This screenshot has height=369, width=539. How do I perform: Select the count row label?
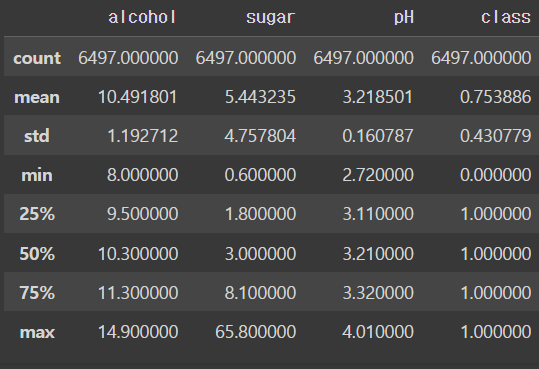37,58
